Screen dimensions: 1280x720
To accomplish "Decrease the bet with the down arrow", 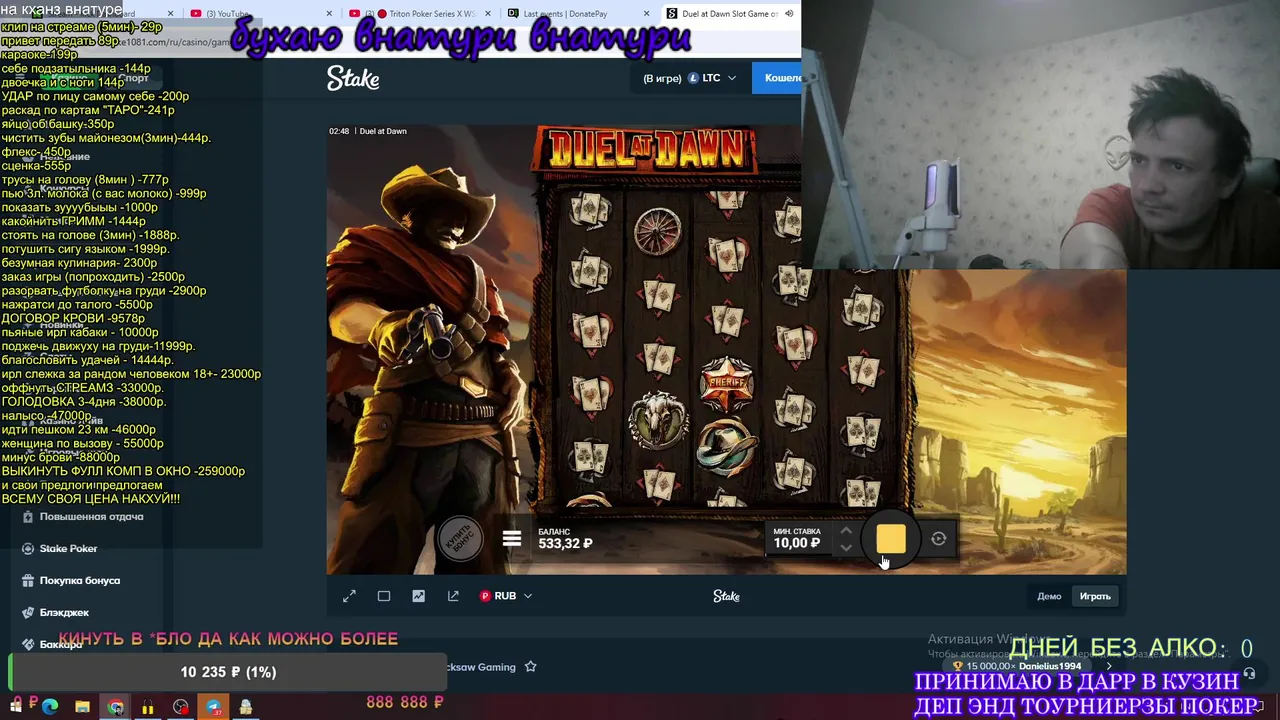I will tap(846, 548).
